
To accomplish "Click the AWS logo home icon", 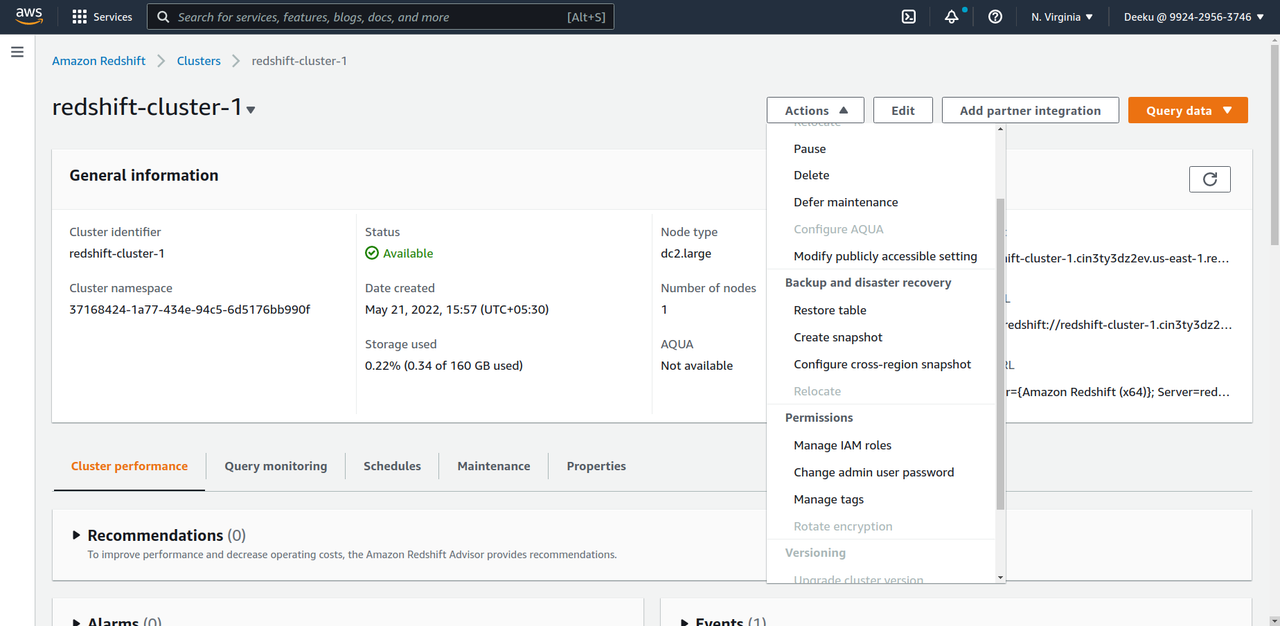I will coord(29,16).
